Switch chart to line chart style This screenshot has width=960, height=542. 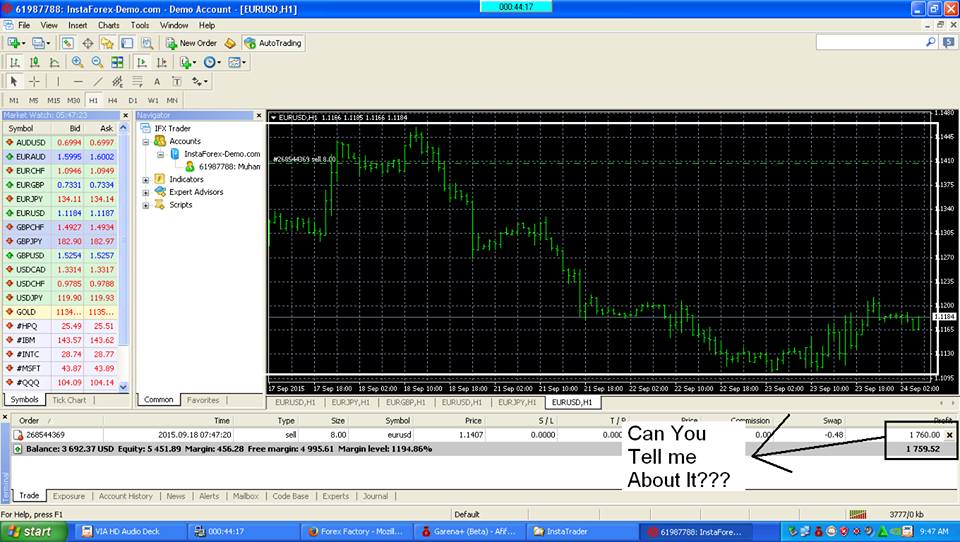[x=54, y=62]
